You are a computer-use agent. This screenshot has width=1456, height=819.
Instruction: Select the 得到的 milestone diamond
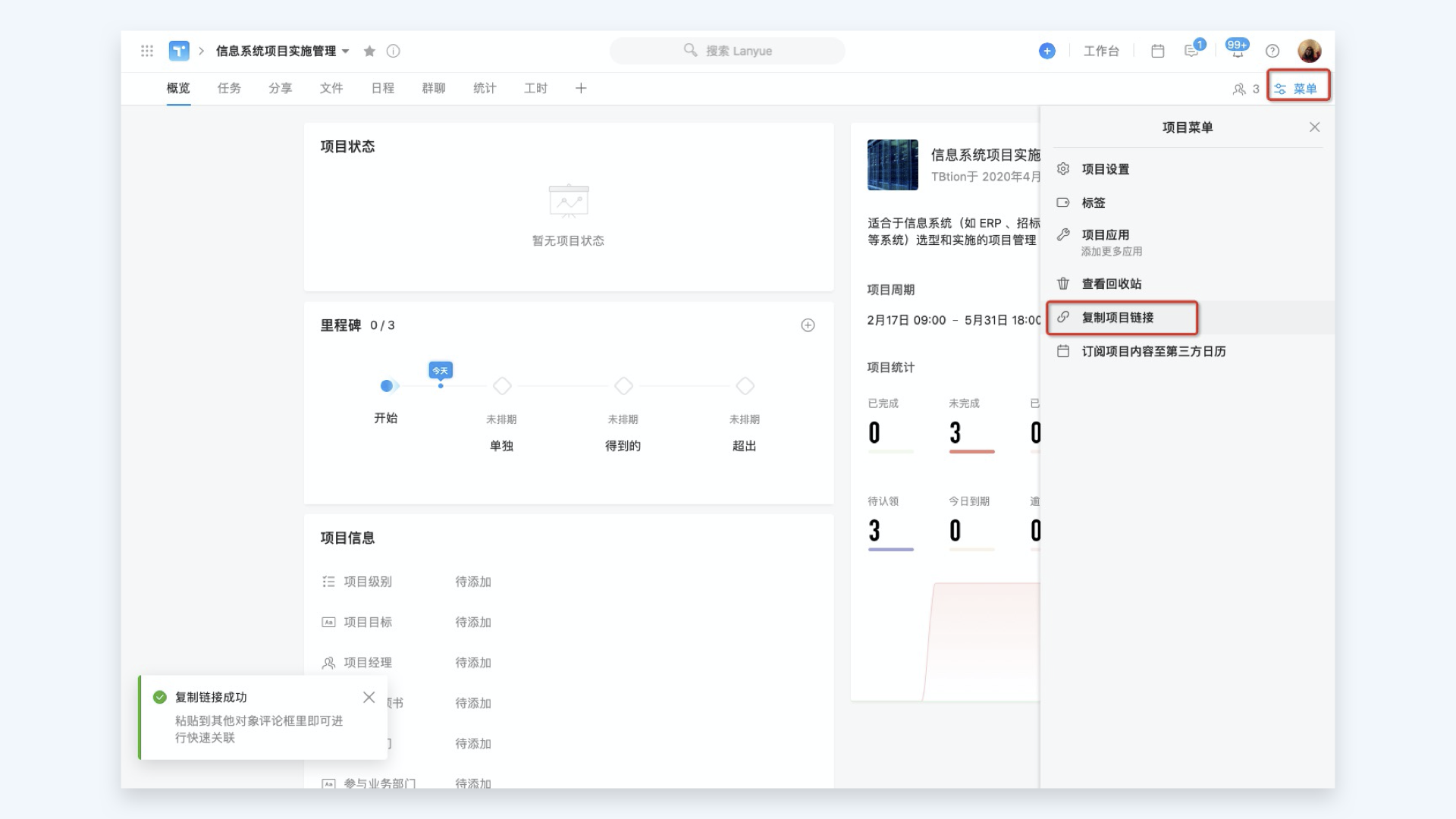point(623,386)
